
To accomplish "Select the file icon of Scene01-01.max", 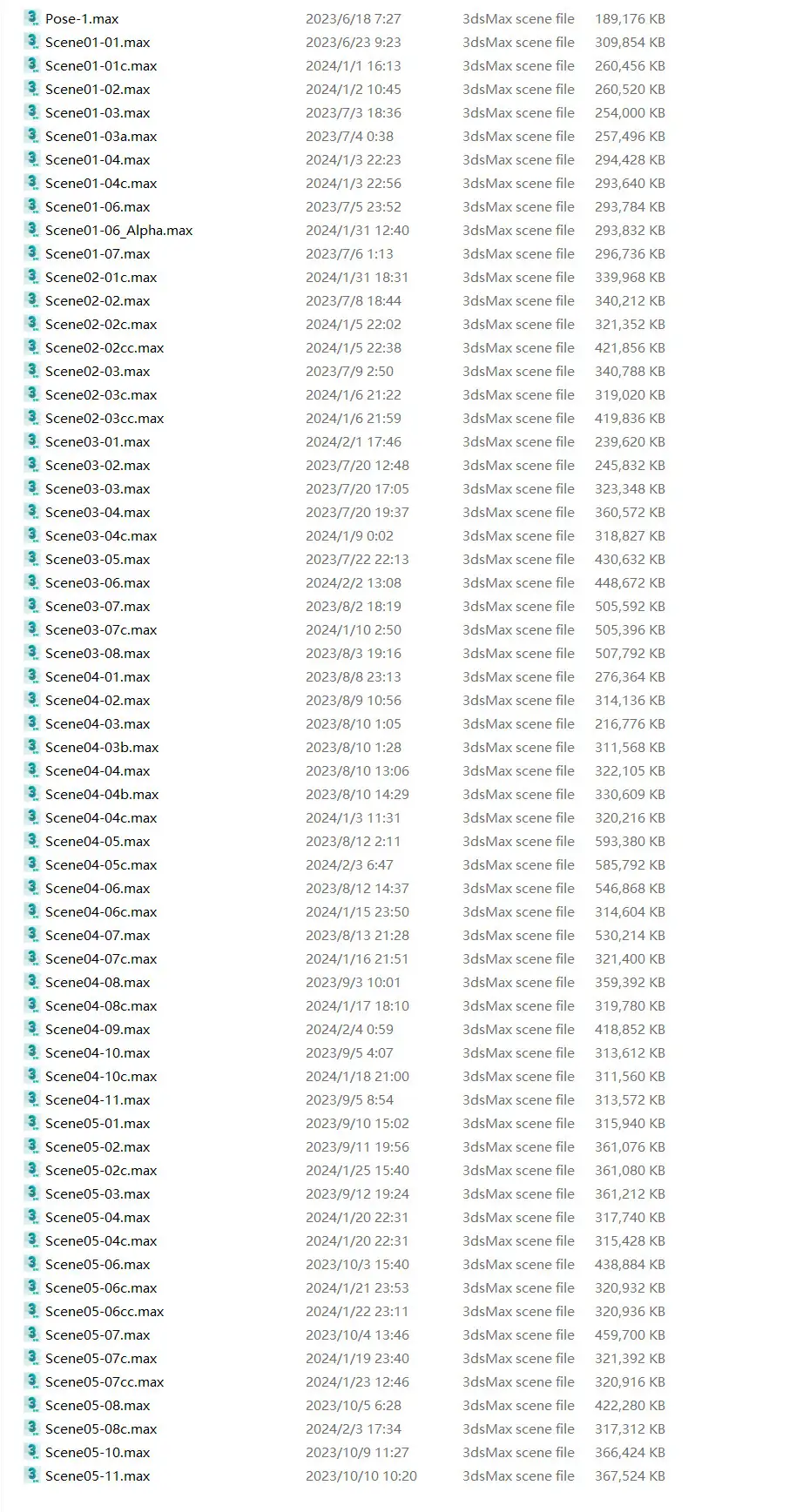I will point(32,42).
